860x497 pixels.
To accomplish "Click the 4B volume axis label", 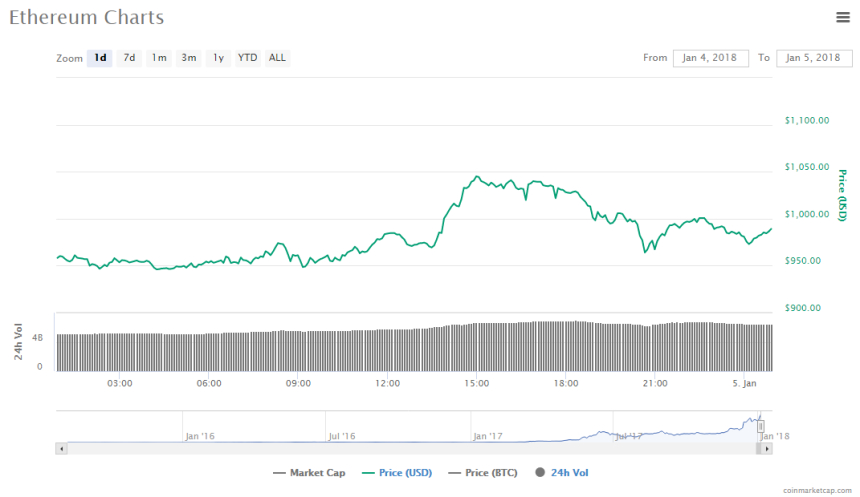I will 37,338.
